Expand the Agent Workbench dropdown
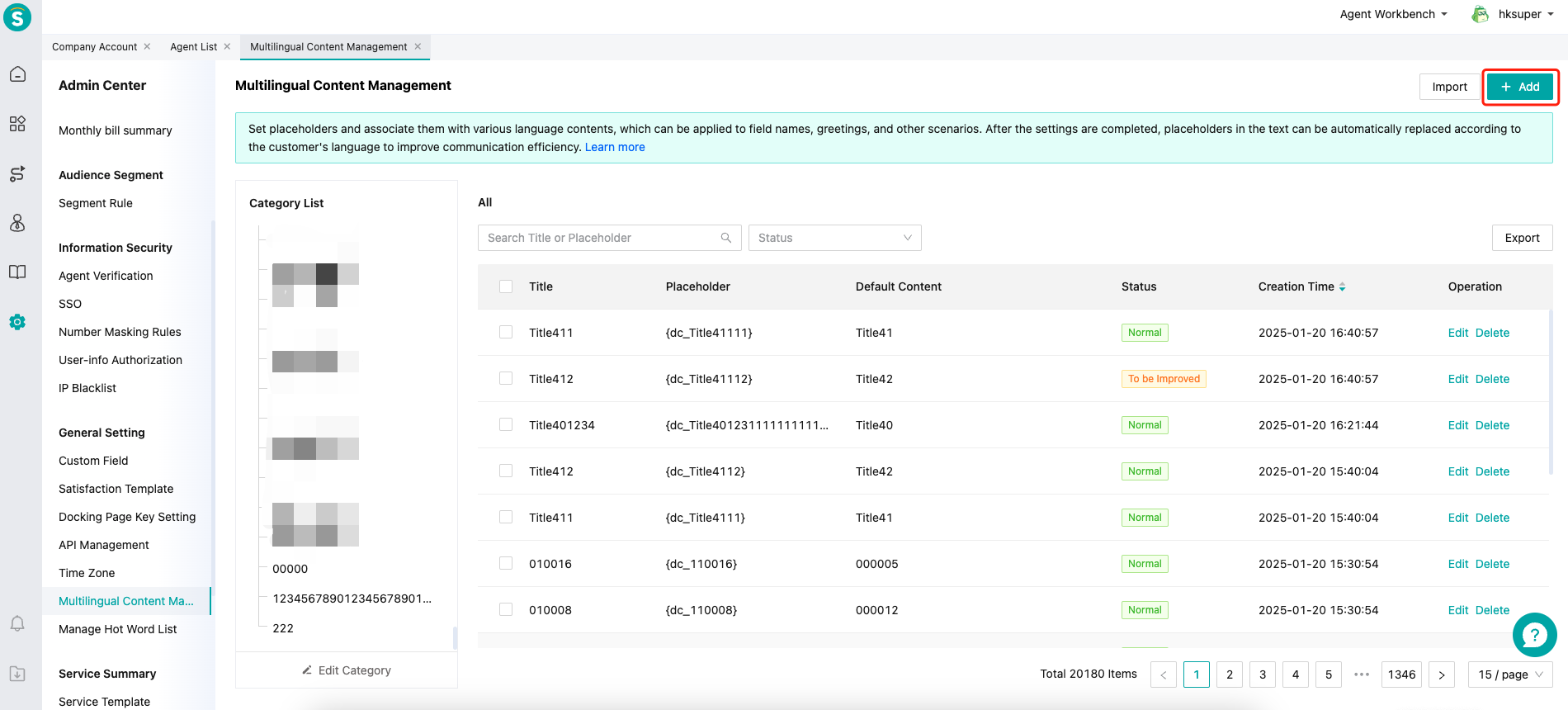Viewport: 1568px width, 710px height. tap(1393, 14)
